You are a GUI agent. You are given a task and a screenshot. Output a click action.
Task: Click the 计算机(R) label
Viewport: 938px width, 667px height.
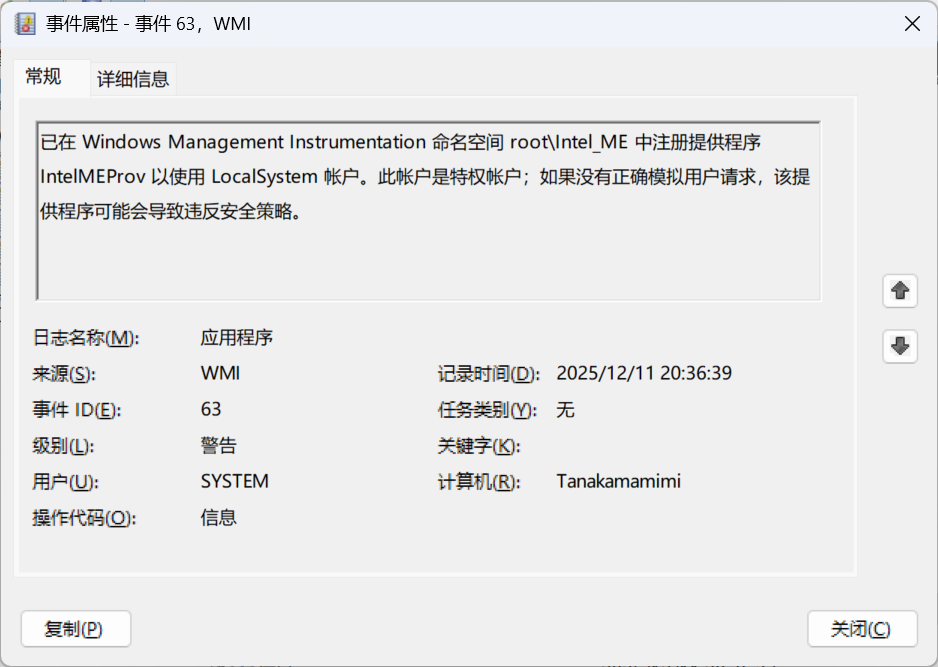pos(479,482)
